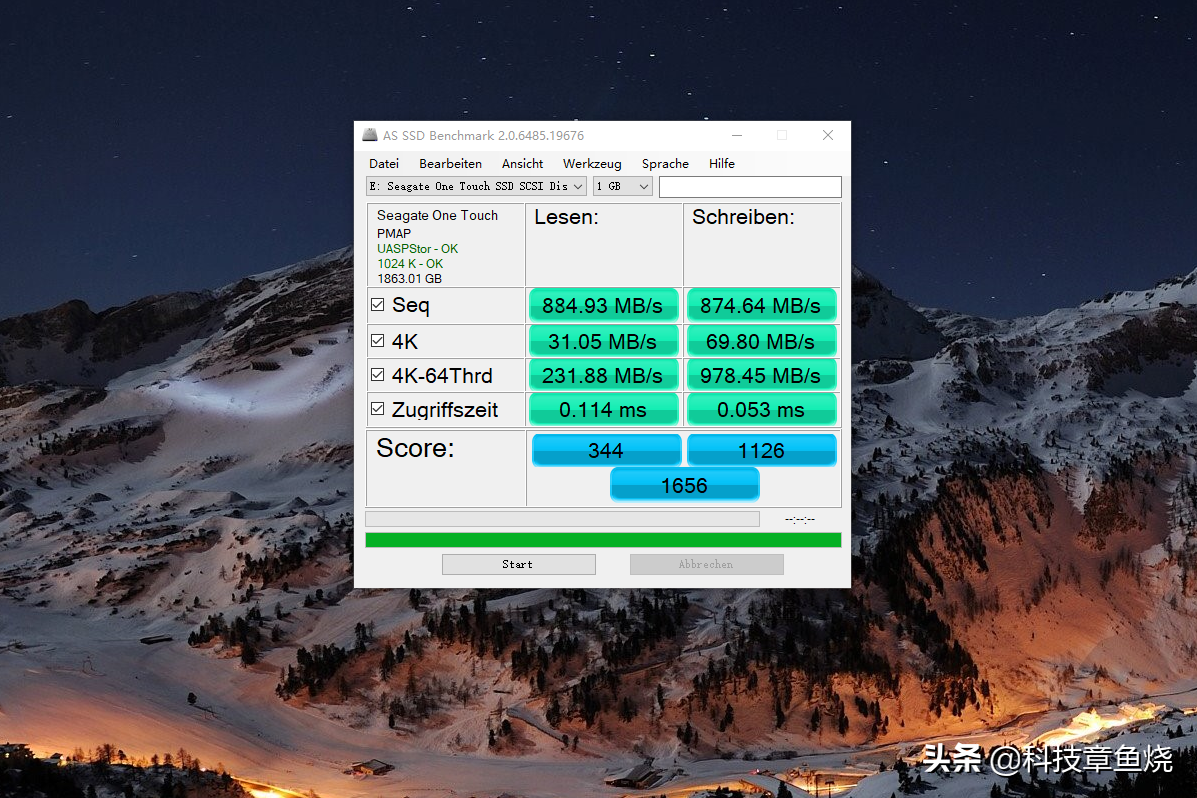Click the PMAP firmware text

pos(394,234)
